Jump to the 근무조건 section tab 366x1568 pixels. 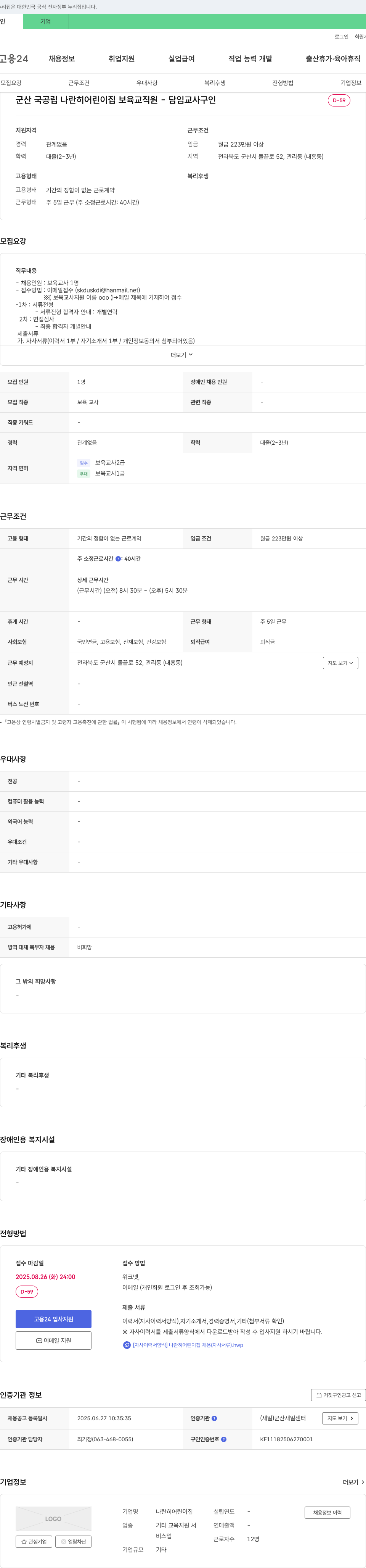click(x=79, y=83)
